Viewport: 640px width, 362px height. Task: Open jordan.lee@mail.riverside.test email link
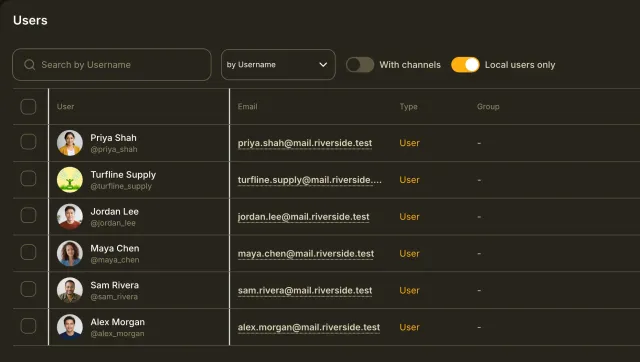point(304,217)
